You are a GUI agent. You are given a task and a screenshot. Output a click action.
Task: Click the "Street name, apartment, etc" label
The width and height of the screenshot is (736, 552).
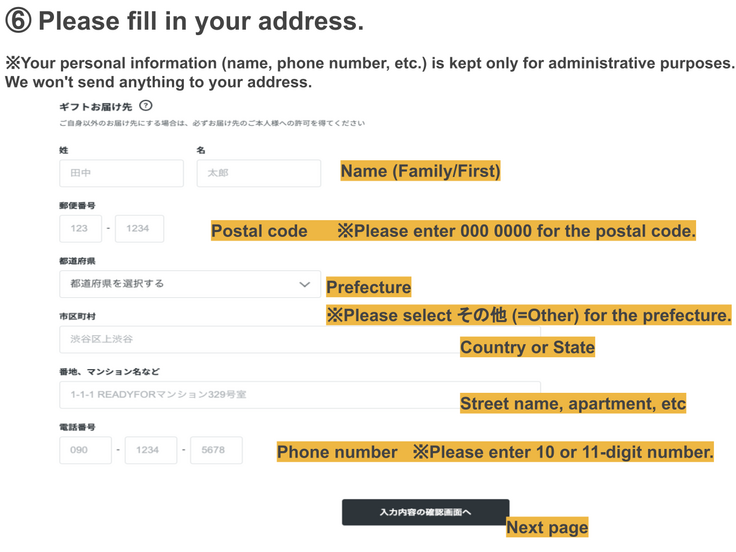pyautogui.click(x=573, y=404)
